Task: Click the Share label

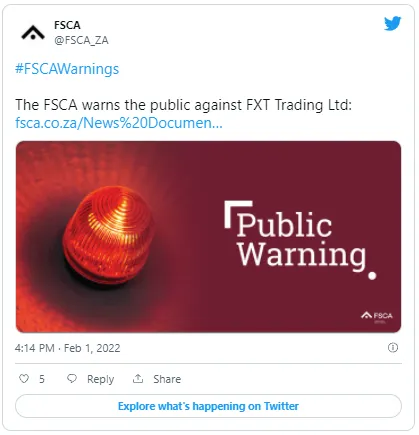Action: [x=167, y=379]
